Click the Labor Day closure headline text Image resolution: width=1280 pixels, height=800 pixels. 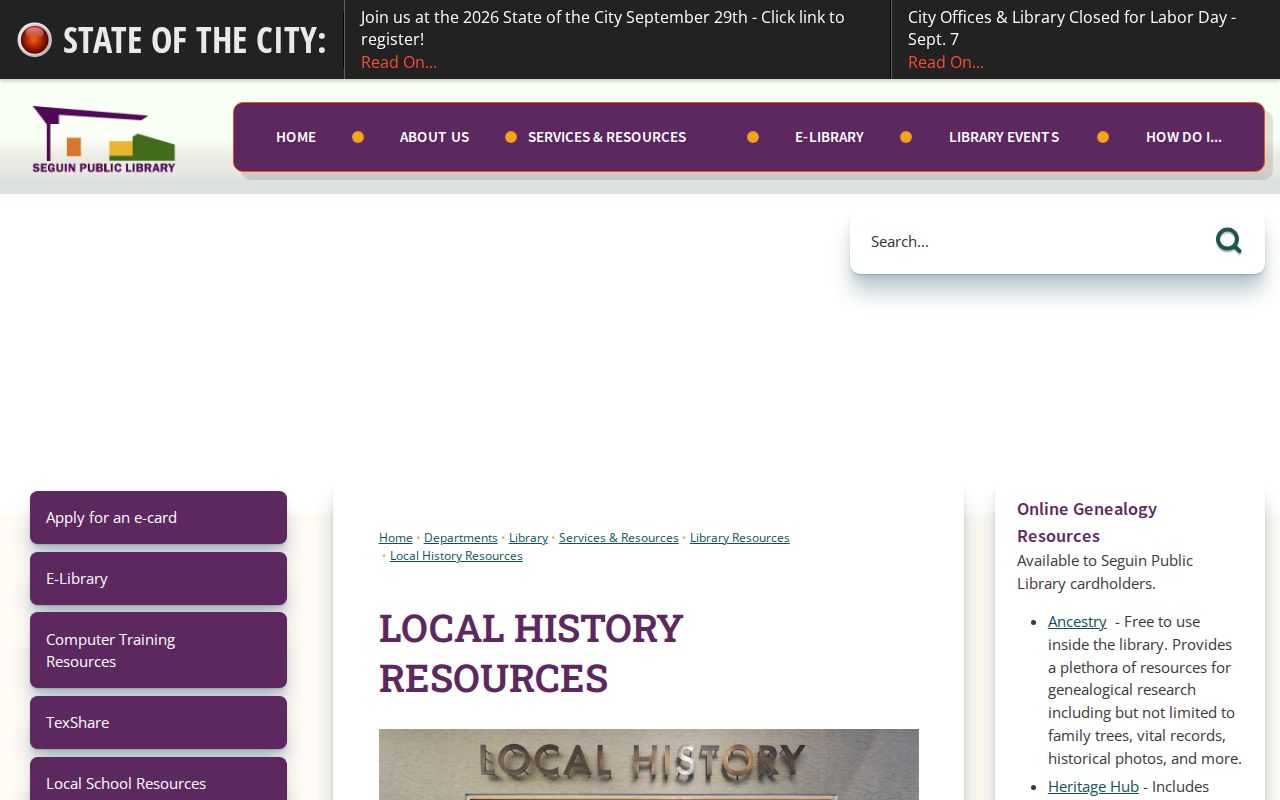(1072, 28)
